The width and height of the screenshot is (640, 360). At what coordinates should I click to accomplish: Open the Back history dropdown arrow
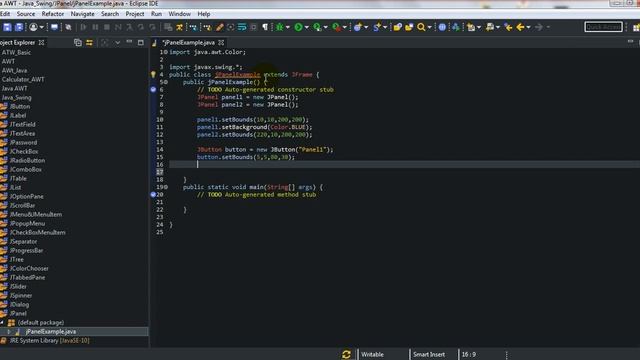[529, 27]
